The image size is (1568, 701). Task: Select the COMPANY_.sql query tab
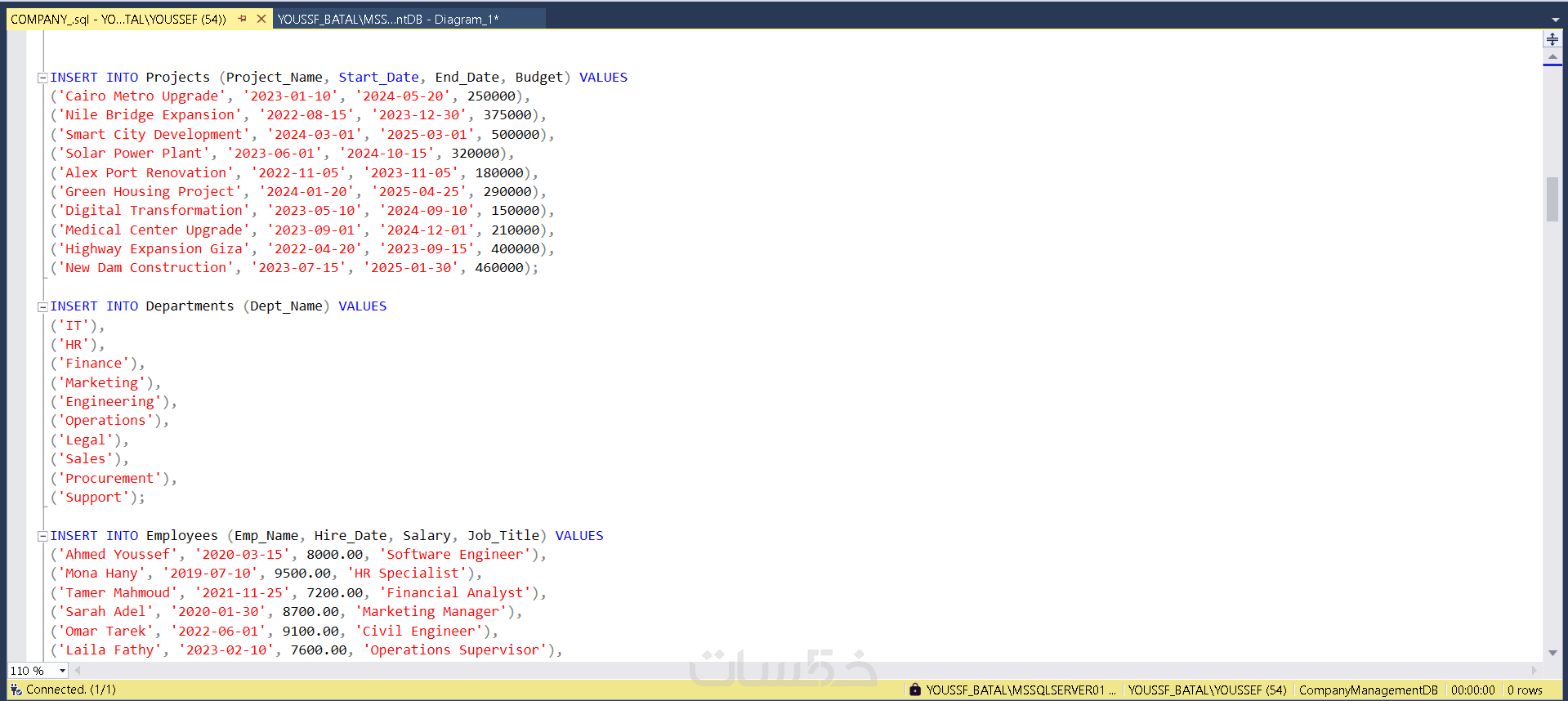pos(118,19)
